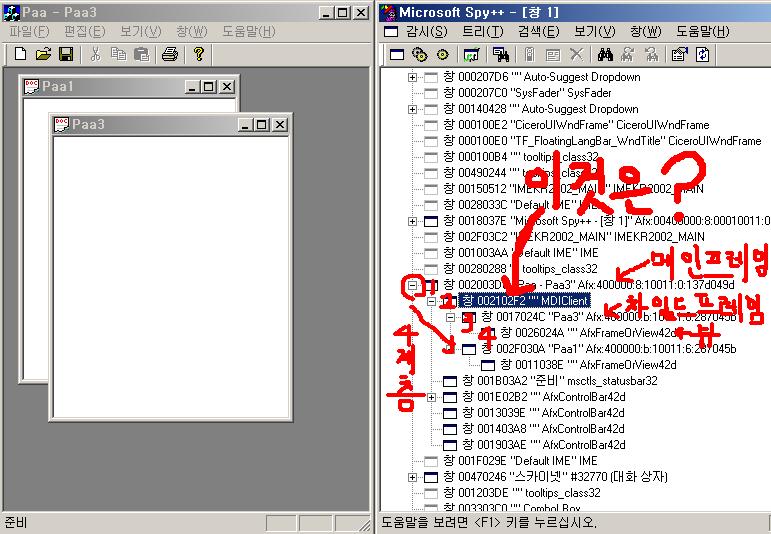This screenshot has height=534, width=771.
Task: Open 검색(E) menu in Spy++
Action: (538, 31)
